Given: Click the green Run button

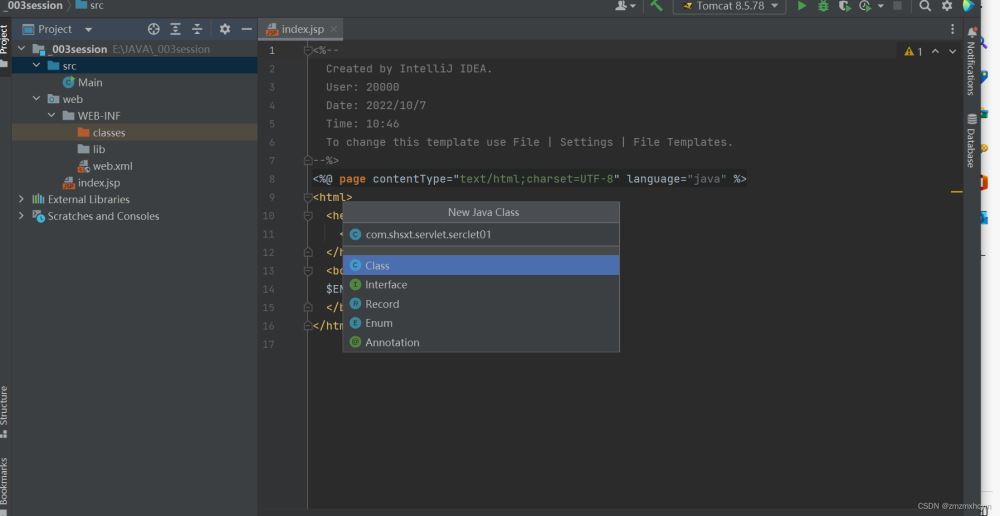Looking at the screenshot, I should pos(801,6).
